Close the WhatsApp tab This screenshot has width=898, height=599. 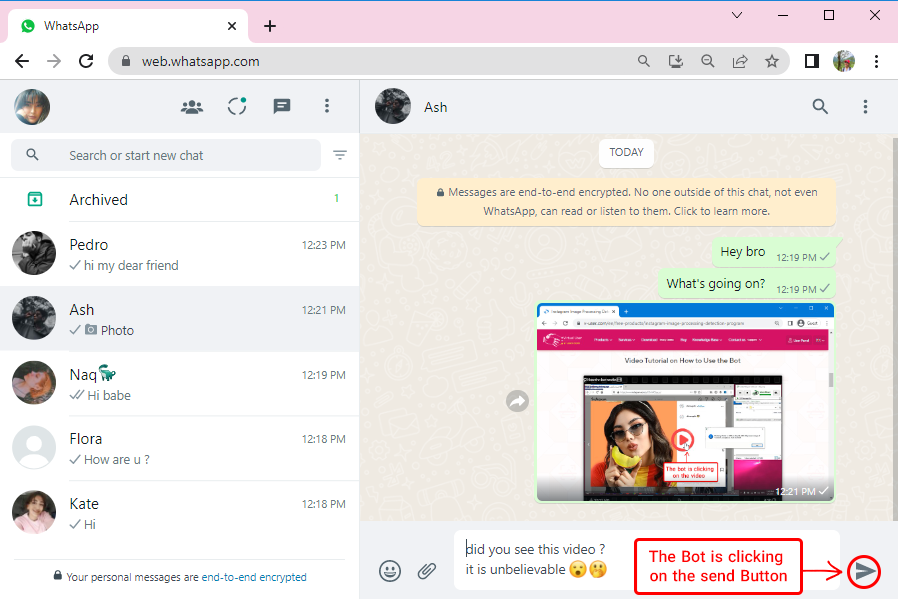point(232,26)
